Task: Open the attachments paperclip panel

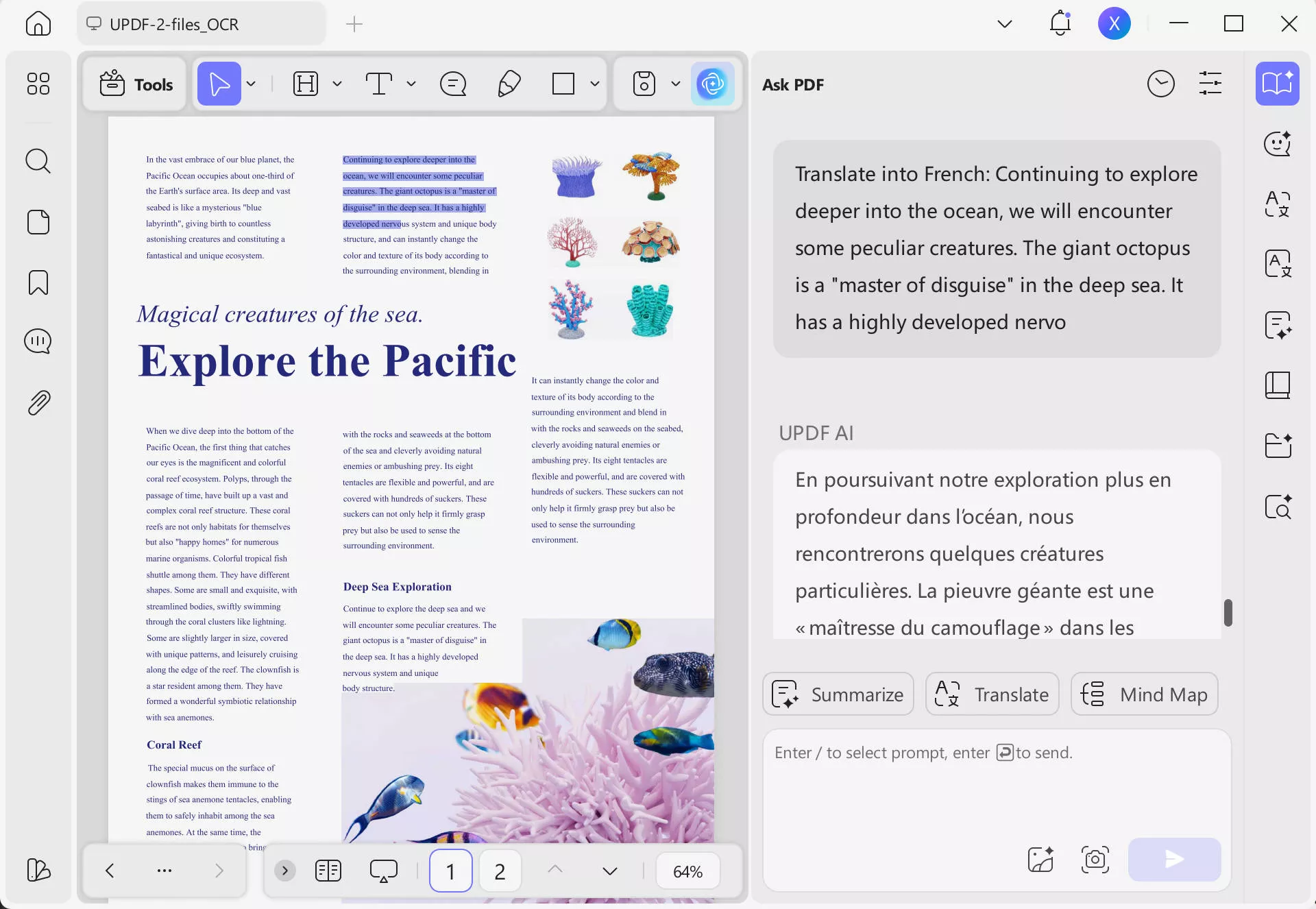Action: pos(38,402)
